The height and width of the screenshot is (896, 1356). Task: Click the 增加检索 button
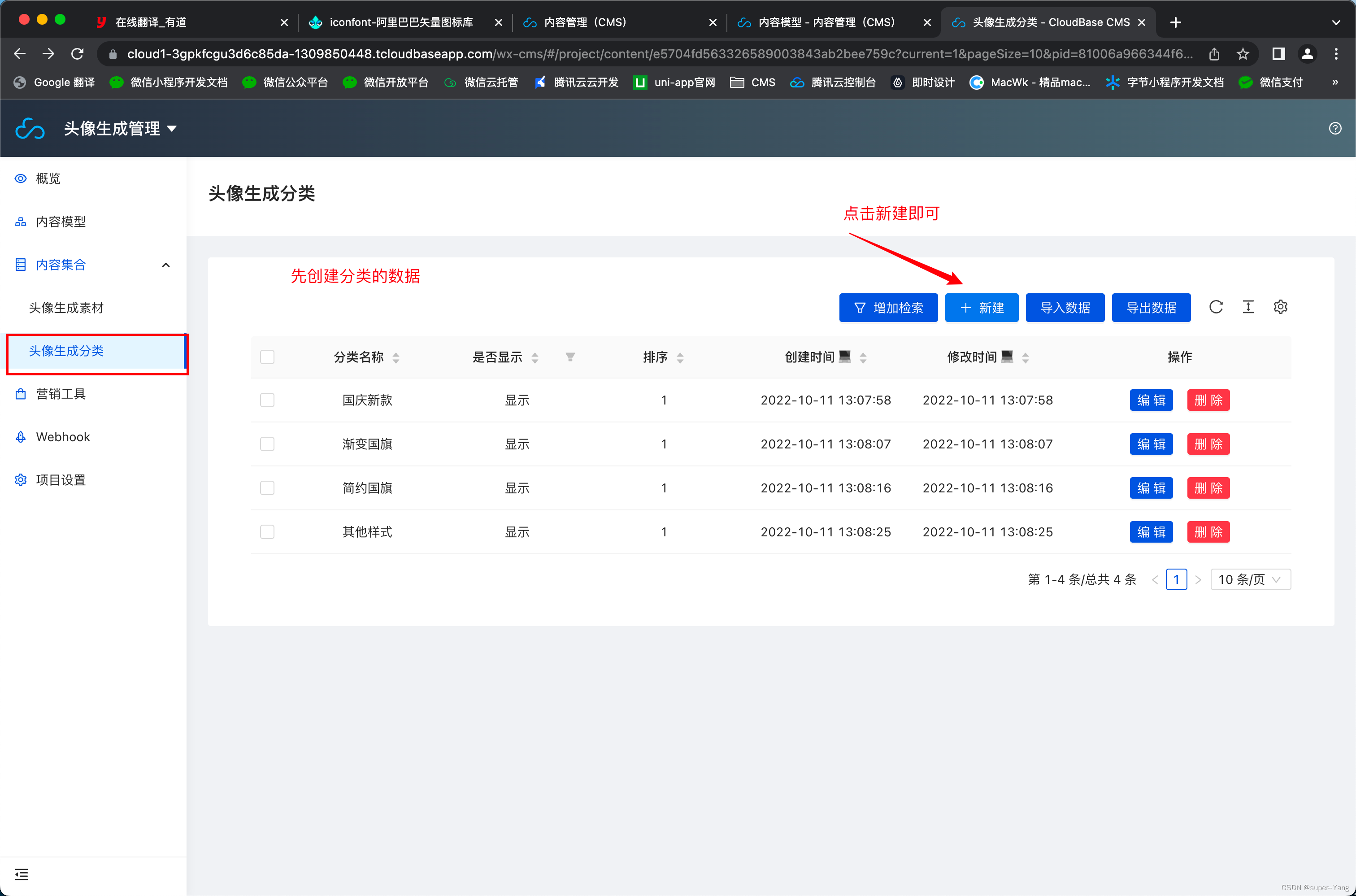(888, 308)
